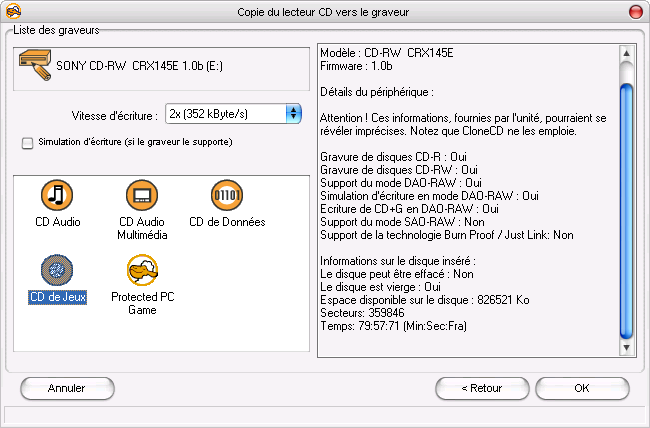
Task: Go back with the < Retour button
Action: point(482,389)
